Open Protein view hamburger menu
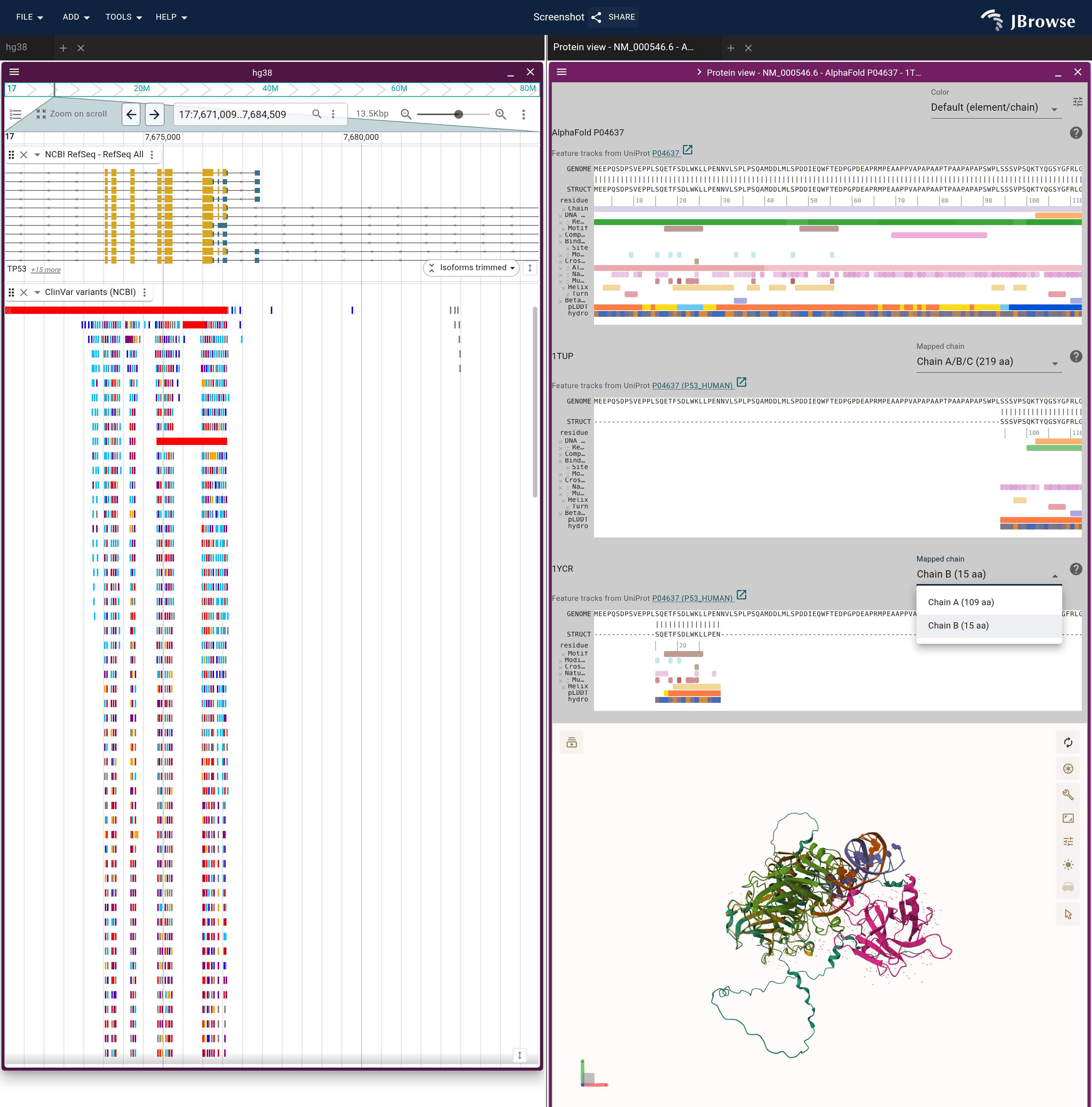The width and height of the screenshot is (1092, 1107). [562, 72]
